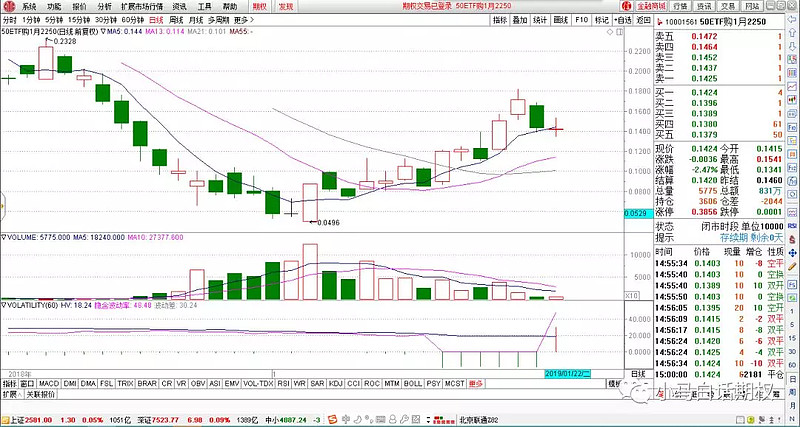The height and width of the screenshot is (427, 800).
Task: Open the 金融商城 button
Action: tap(652, 7)
